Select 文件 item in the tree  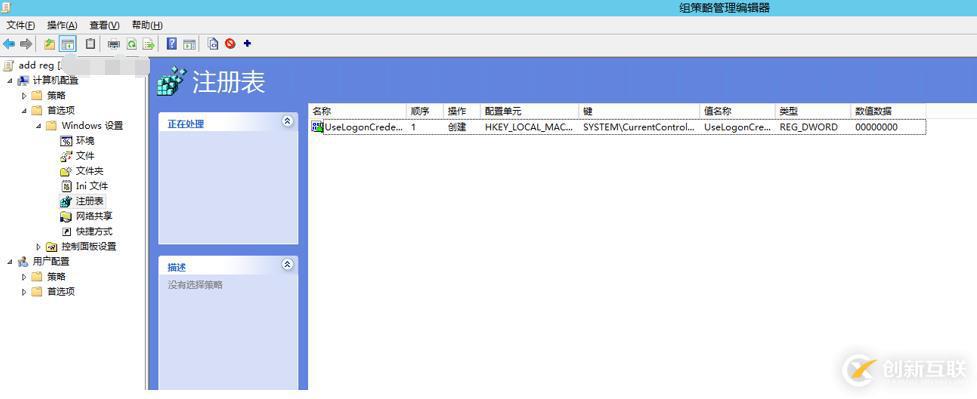85,155
